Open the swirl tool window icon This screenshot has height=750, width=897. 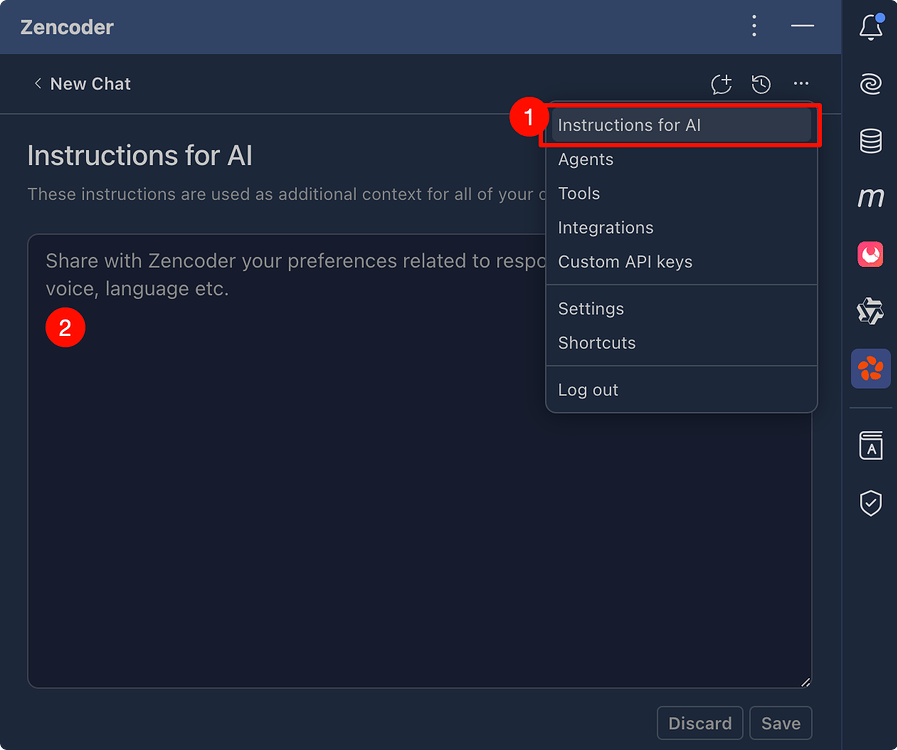coord(871,84)
